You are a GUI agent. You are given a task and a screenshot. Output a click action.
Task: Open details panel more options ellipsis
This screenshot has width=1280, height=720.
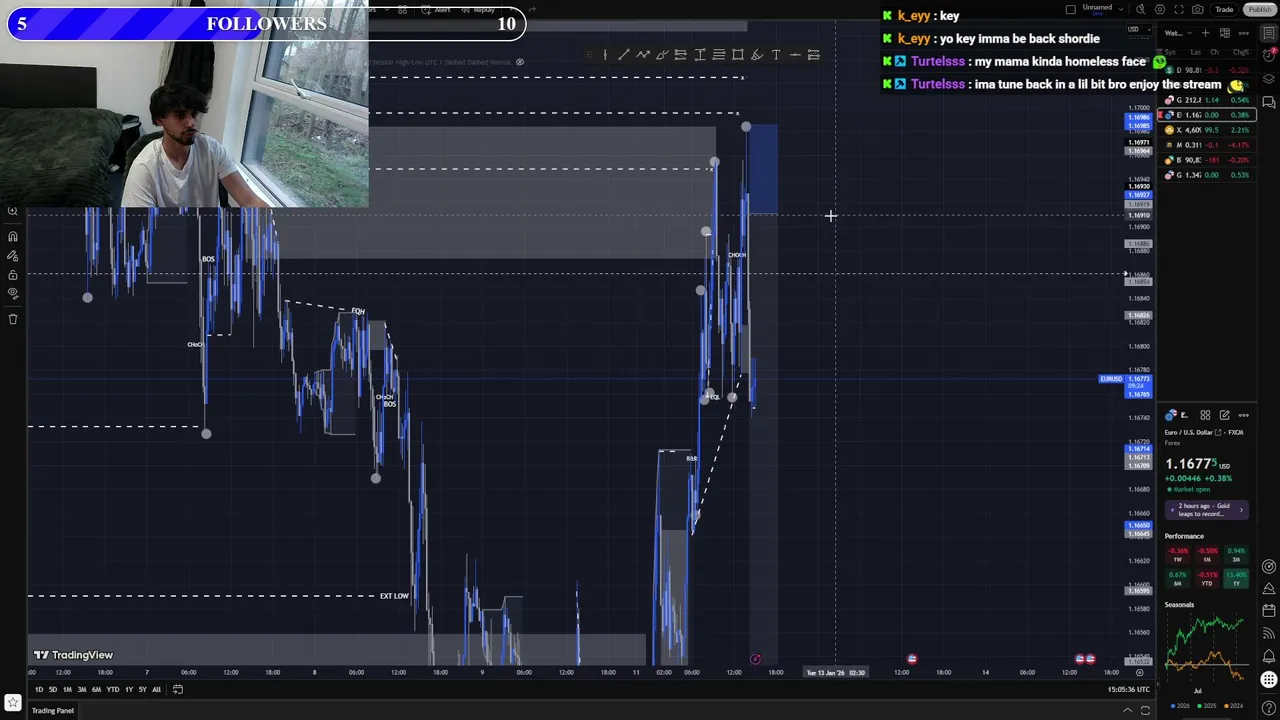click(x=1244, y=415)
